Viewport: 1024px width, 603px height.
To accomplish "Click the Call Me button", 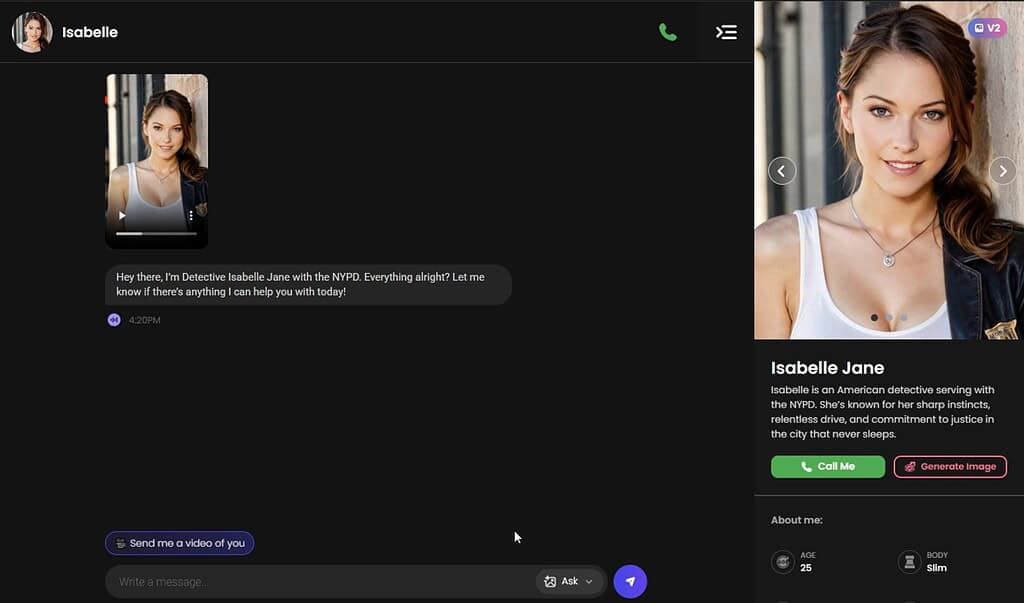I will coord(827,467).
